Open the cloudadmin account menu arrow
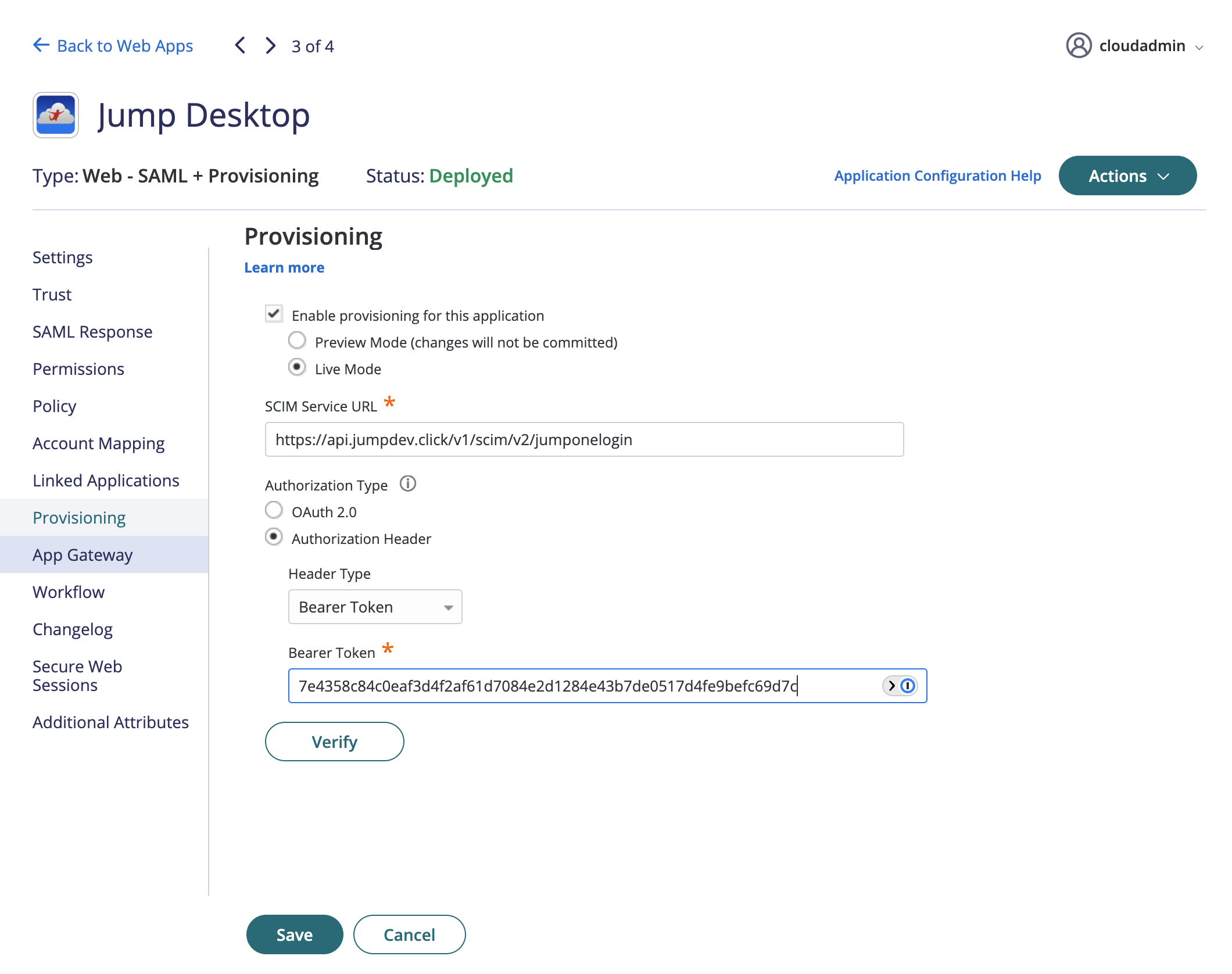 coord(1199,48)
